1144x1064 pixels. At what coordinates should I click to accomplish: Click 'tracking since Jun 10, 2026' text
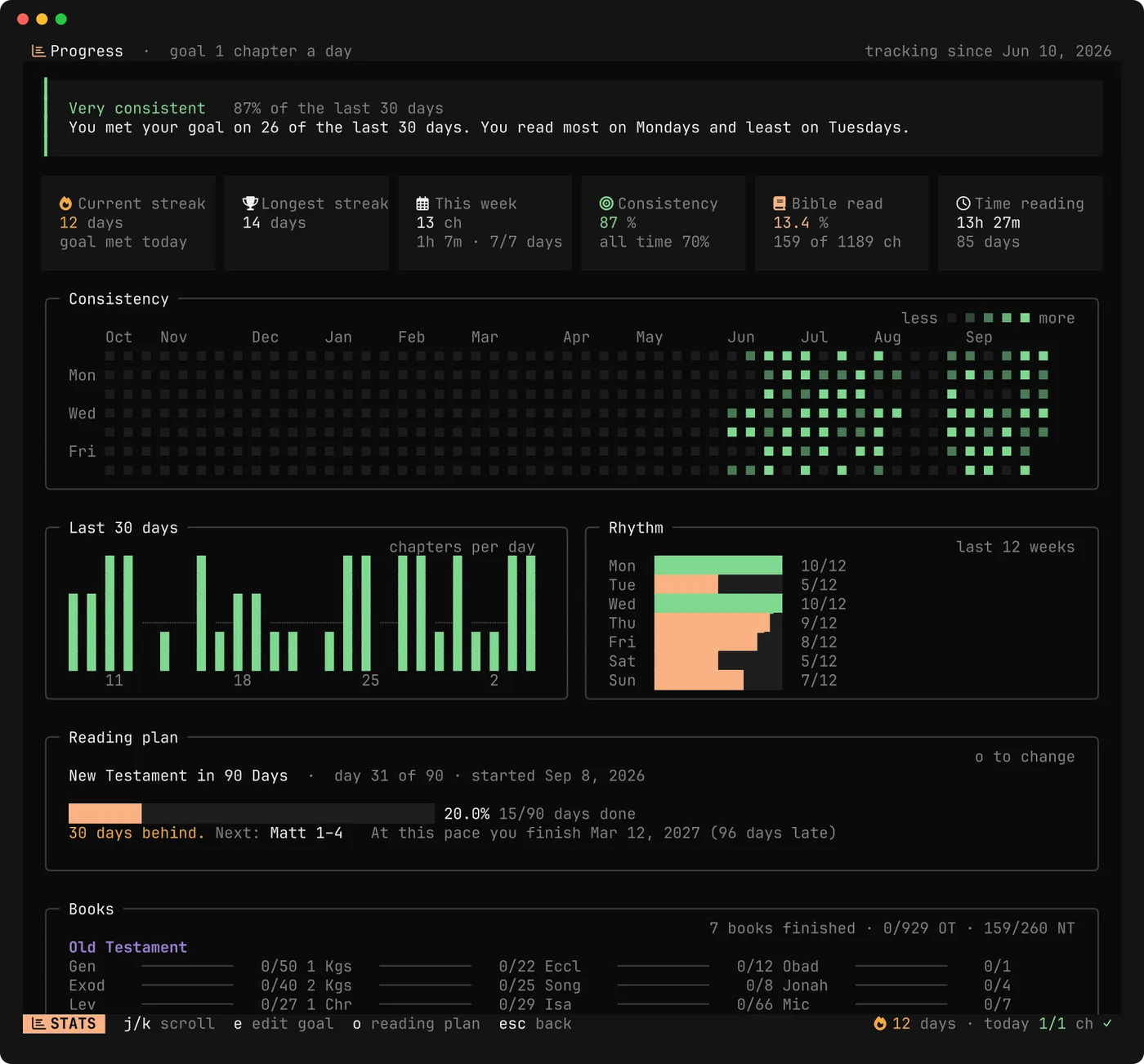click(988, 51)
